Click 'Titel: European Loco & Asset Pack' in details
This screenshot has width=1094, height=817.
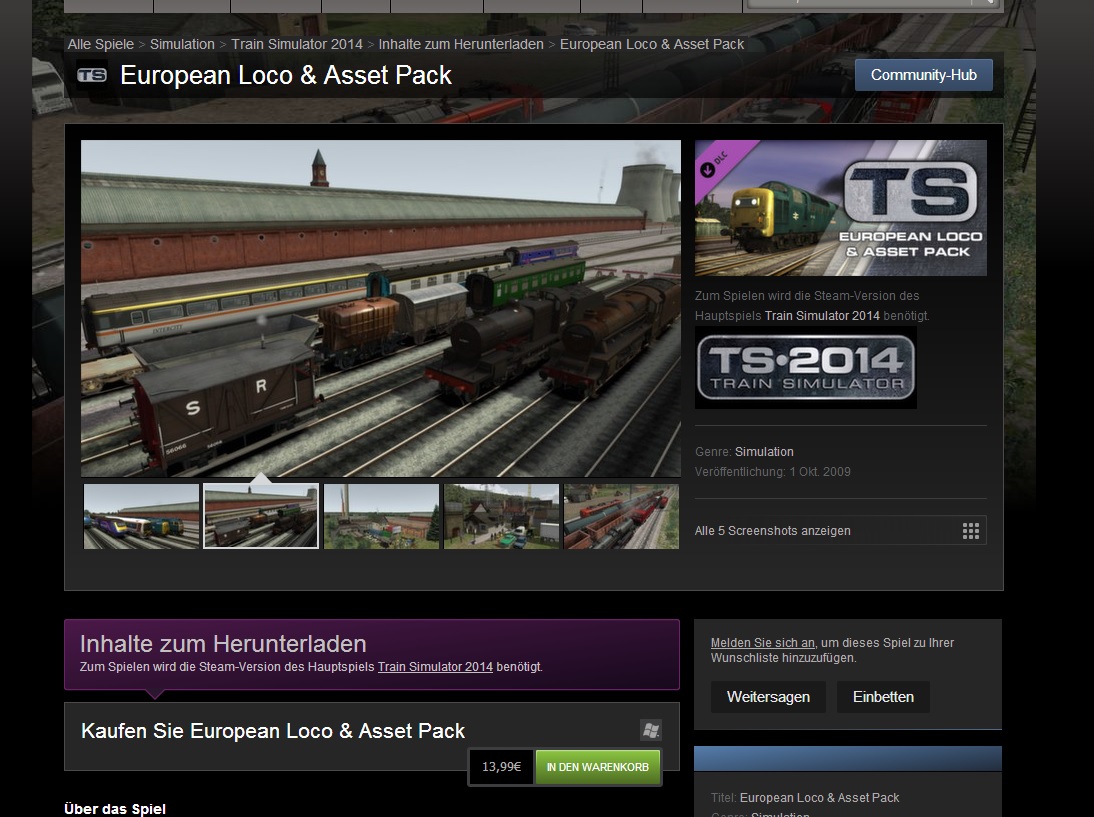point(805,797)
